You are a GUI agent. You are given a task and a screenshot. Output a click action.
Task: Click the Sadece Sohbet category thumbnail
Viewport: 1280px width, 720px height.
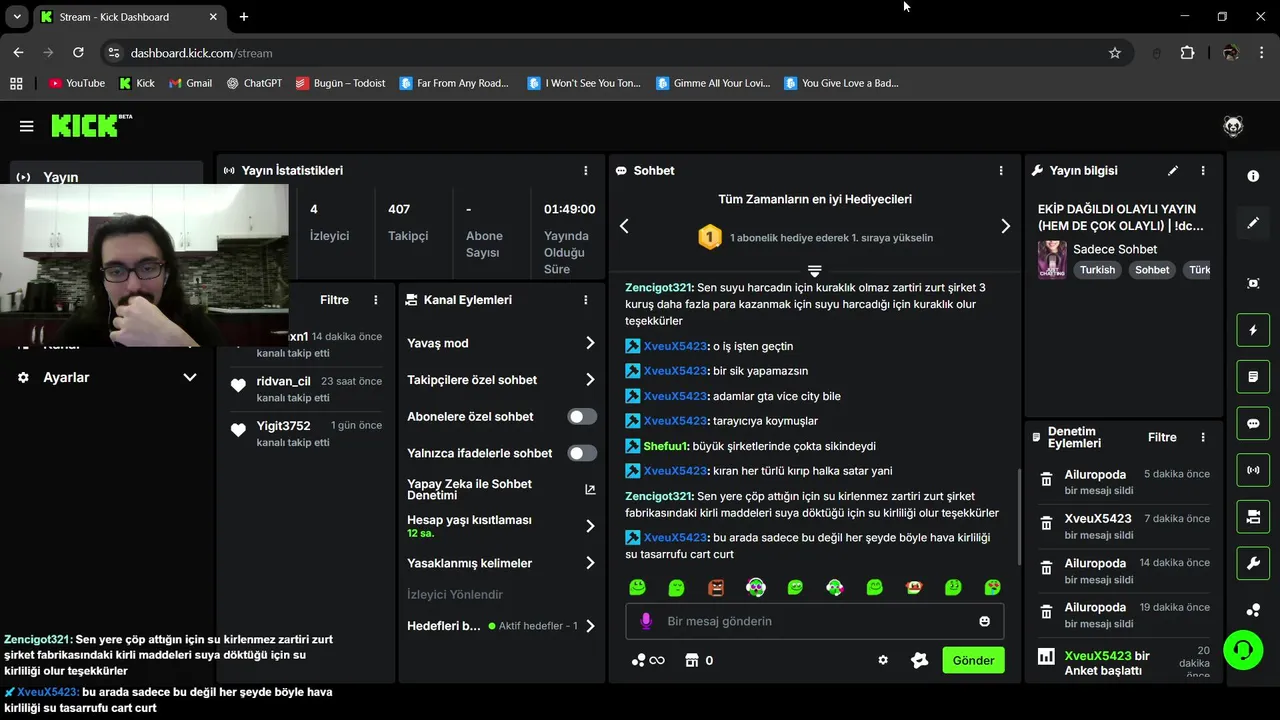click(1052, 259)
